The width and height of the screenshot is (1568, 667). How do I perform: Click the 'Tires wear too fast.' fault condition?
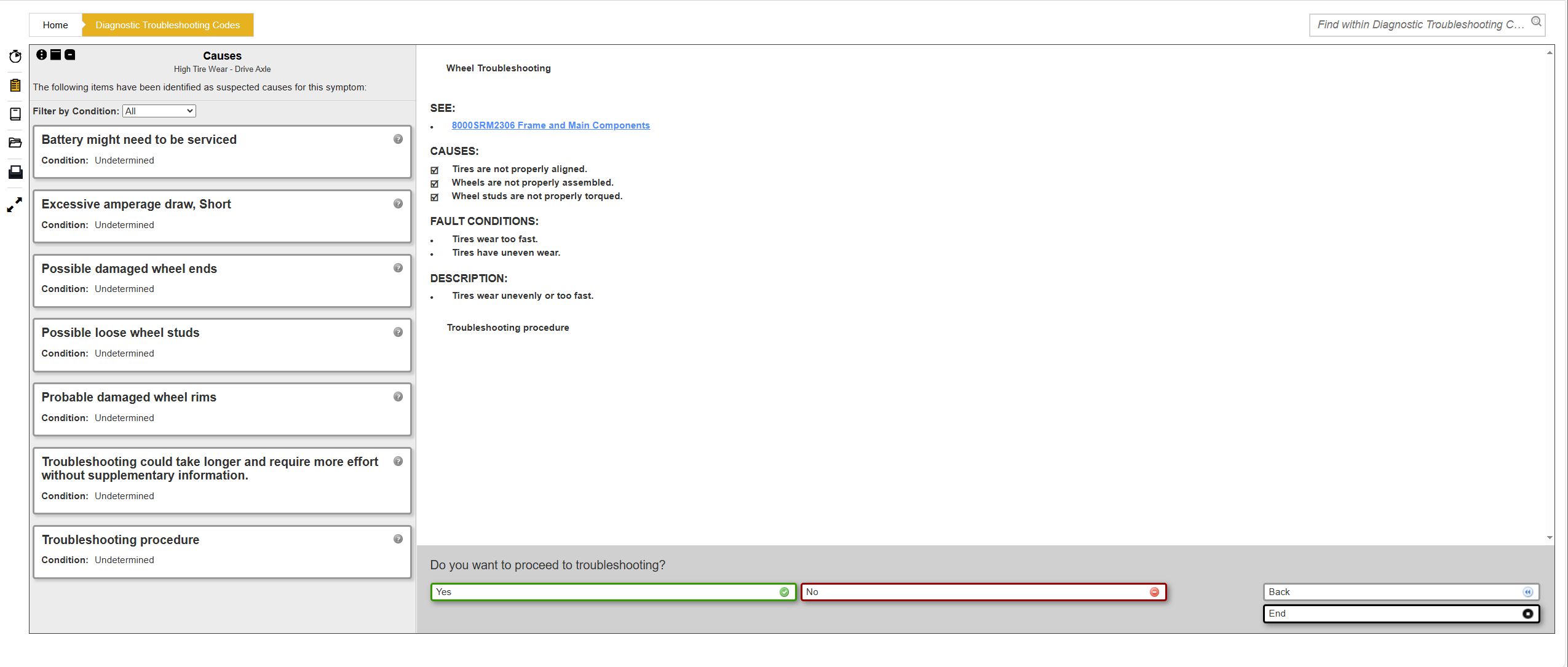[x=494, y=239]
